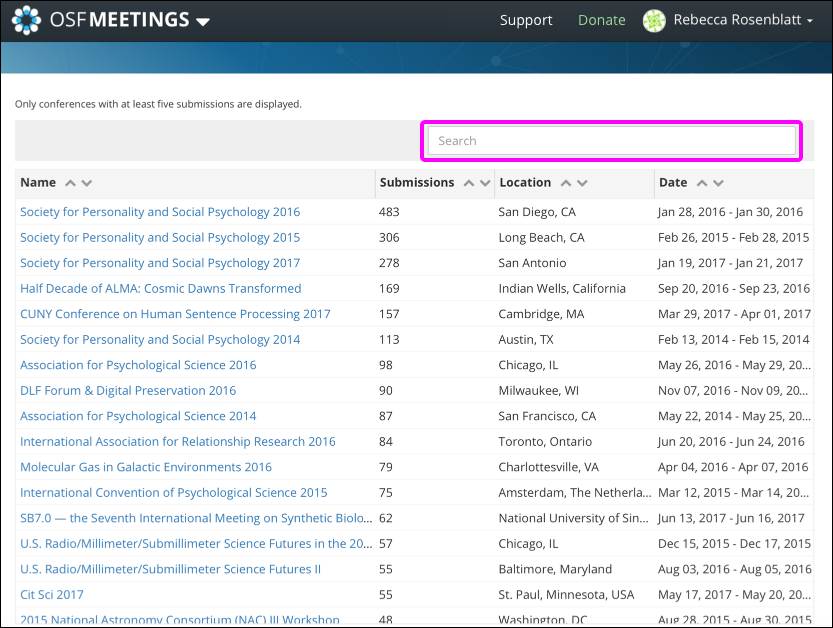Sort Submissions column descending
This screenshot has width=833, height=628.
click(x=484, y=183)
